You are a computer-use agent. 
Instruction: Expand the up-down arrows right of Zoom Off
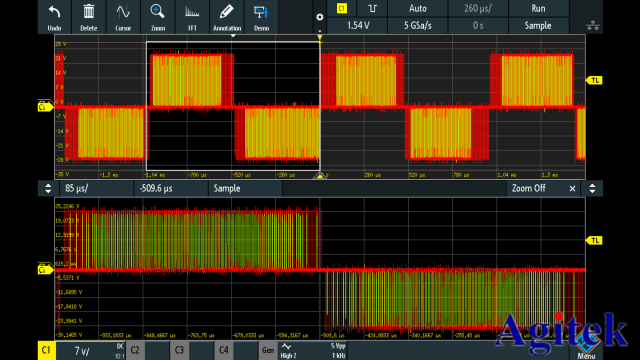[592, 188]
